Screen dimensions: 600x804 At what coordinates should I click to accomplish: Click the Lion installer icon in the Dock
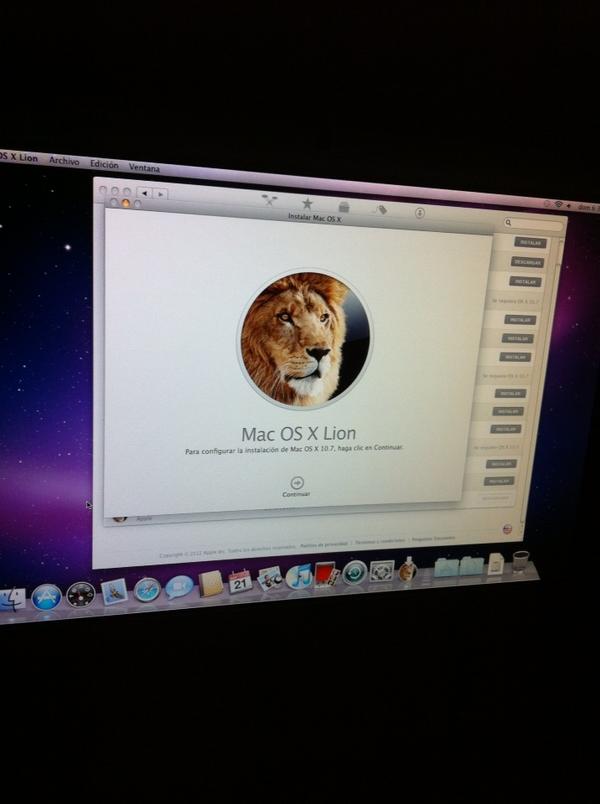(x=408, y=569)
